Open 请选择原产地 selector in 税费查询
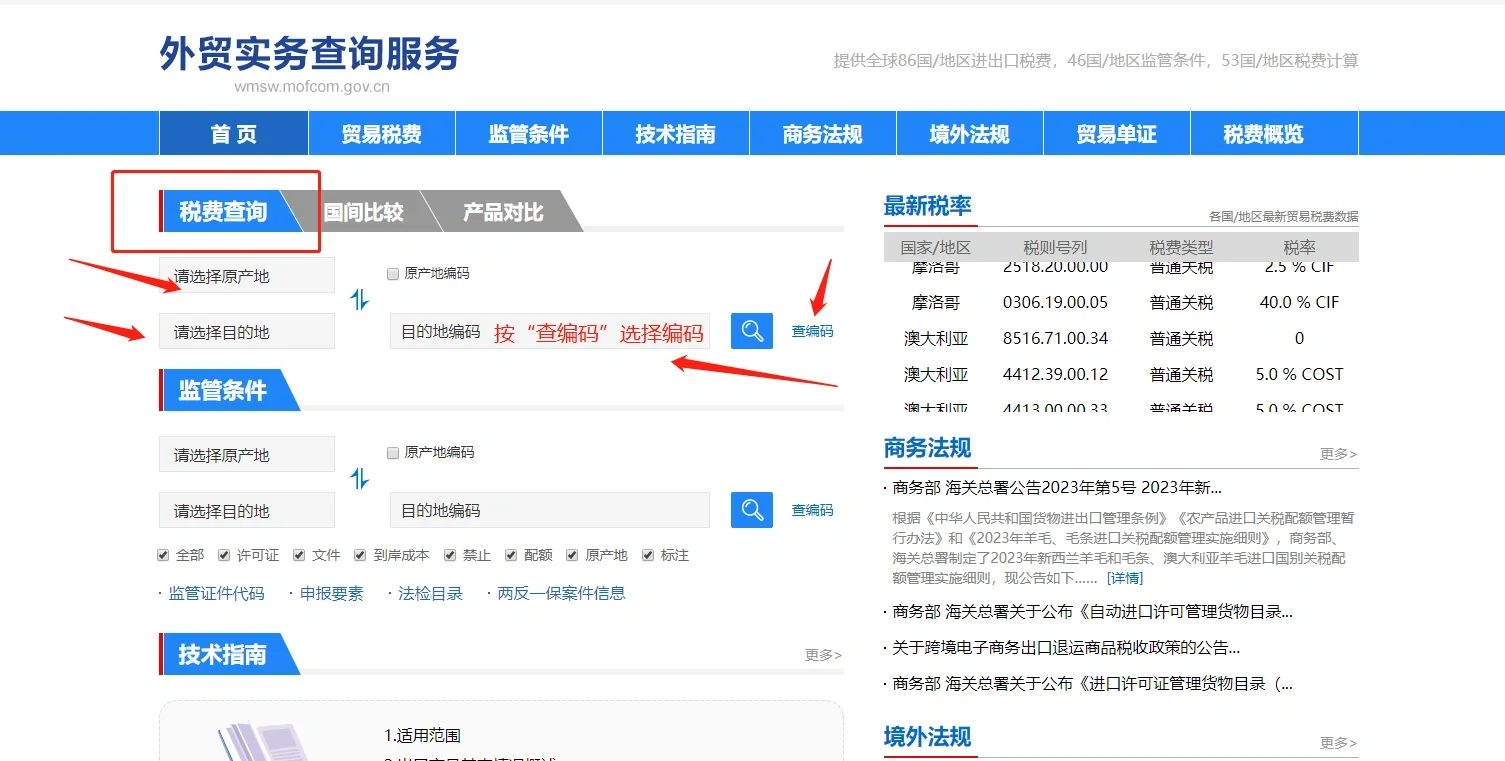 point(247,276)
